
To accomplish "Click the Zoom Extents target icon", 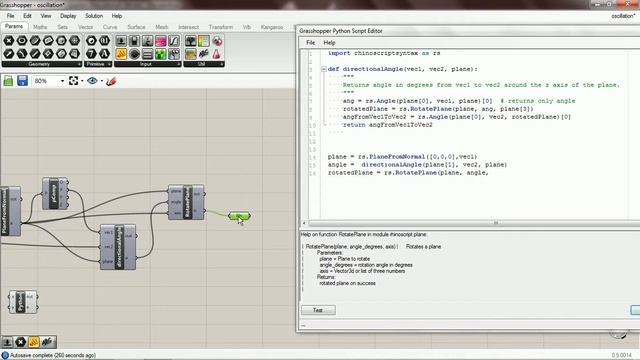I will [x=73, y=81].
